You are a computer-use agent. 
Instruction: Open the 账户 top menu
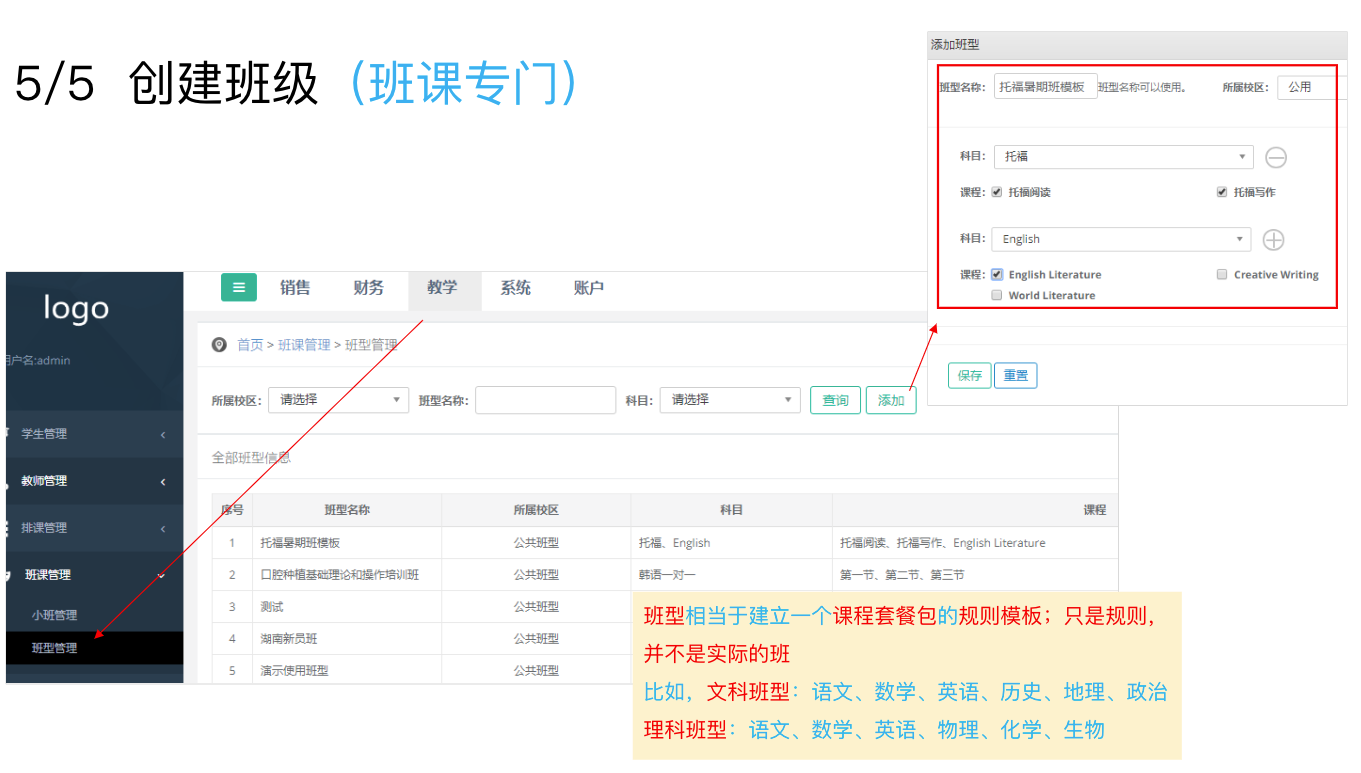tap(589, 288)
